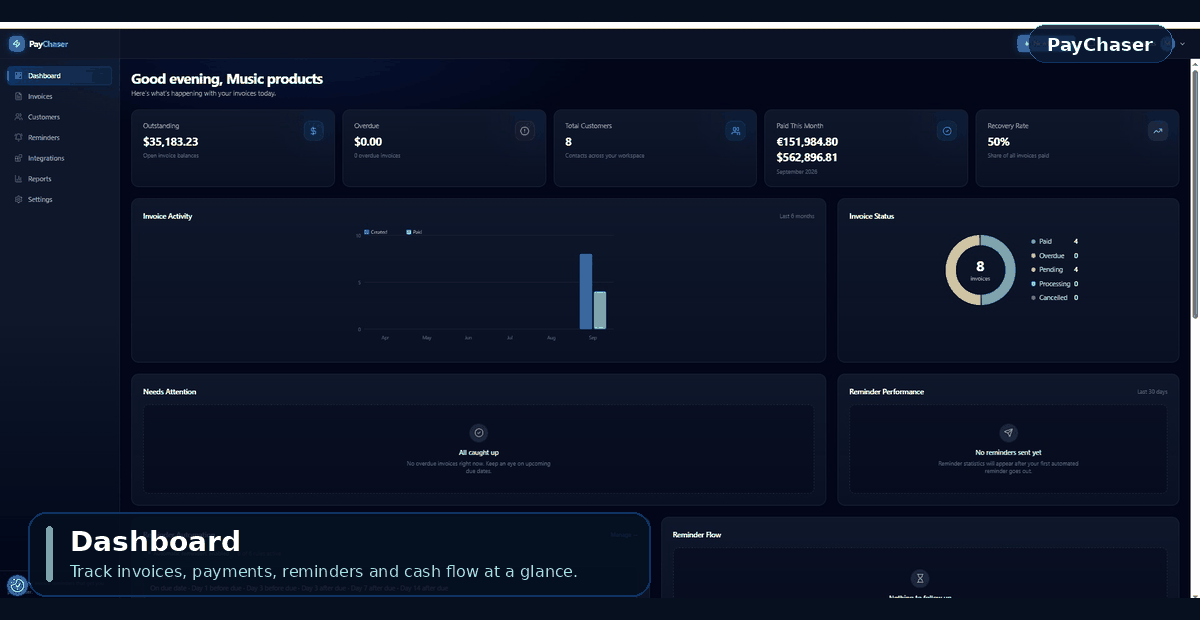Select Paid in Invoice Status legend
1200x620 pixels.
click(1054, 242)
